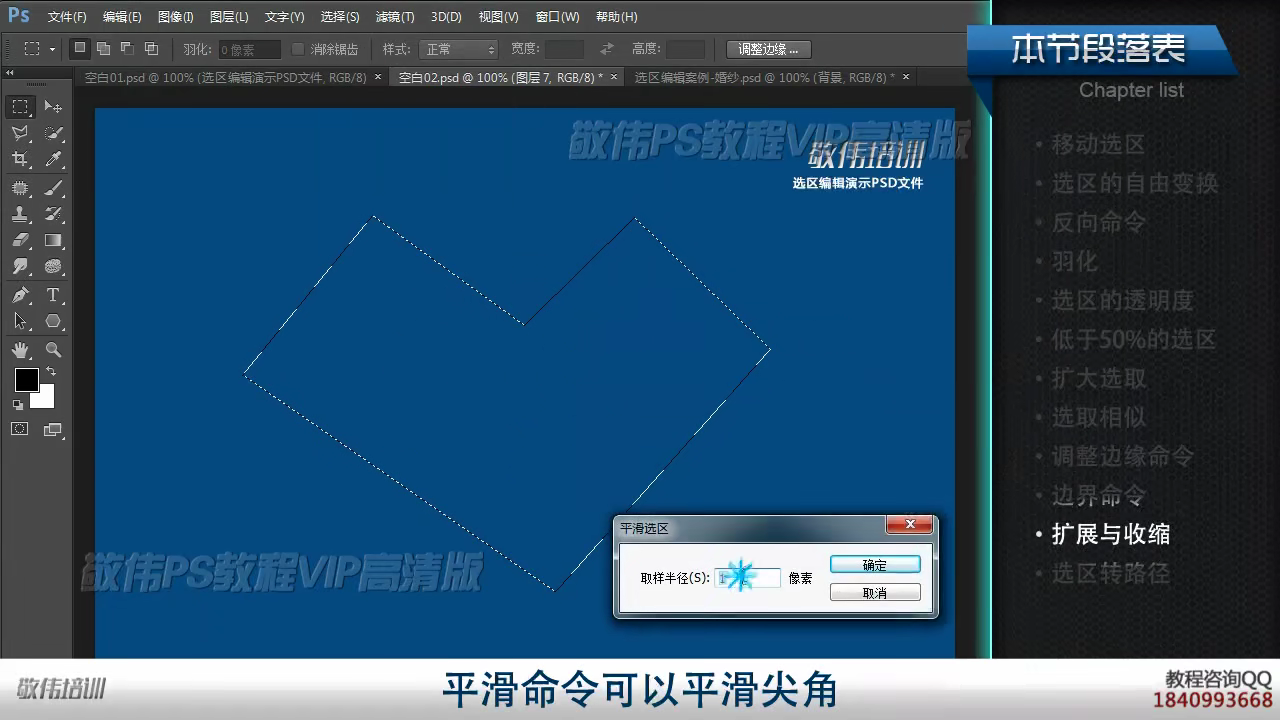Viewport: 1280px width, 720px height.
Task: Select the Path Selection tool
Action: [20, 321]
